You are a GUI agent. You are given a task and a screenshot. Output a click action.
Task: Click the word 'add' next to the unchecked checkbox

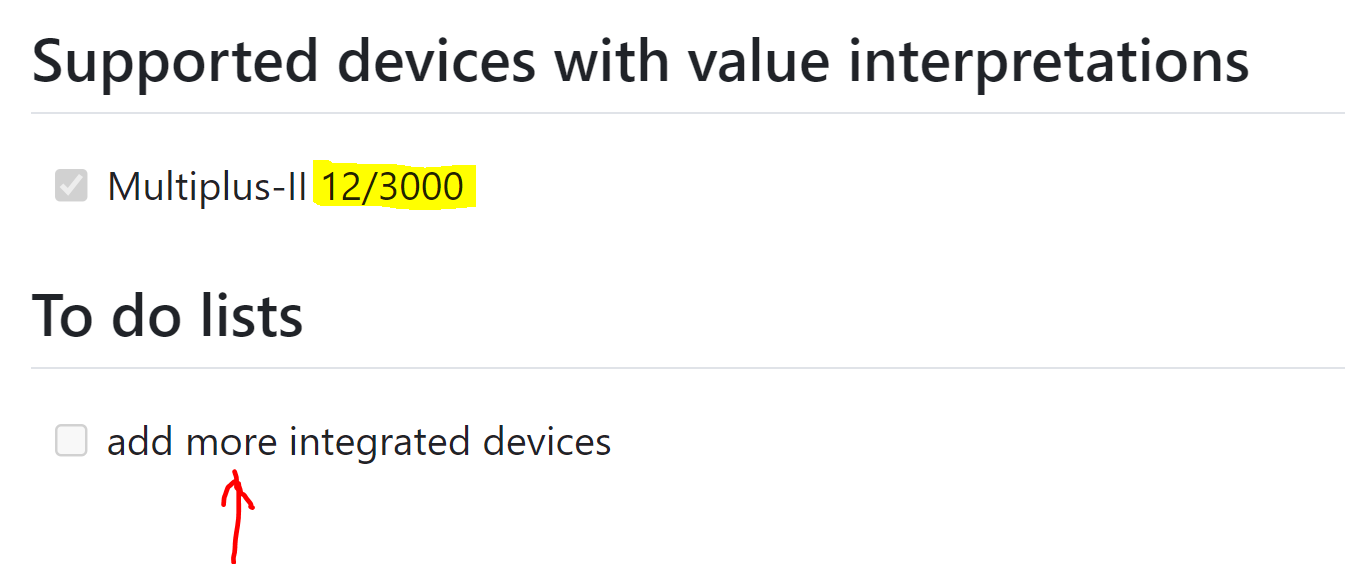pos(141,441)
